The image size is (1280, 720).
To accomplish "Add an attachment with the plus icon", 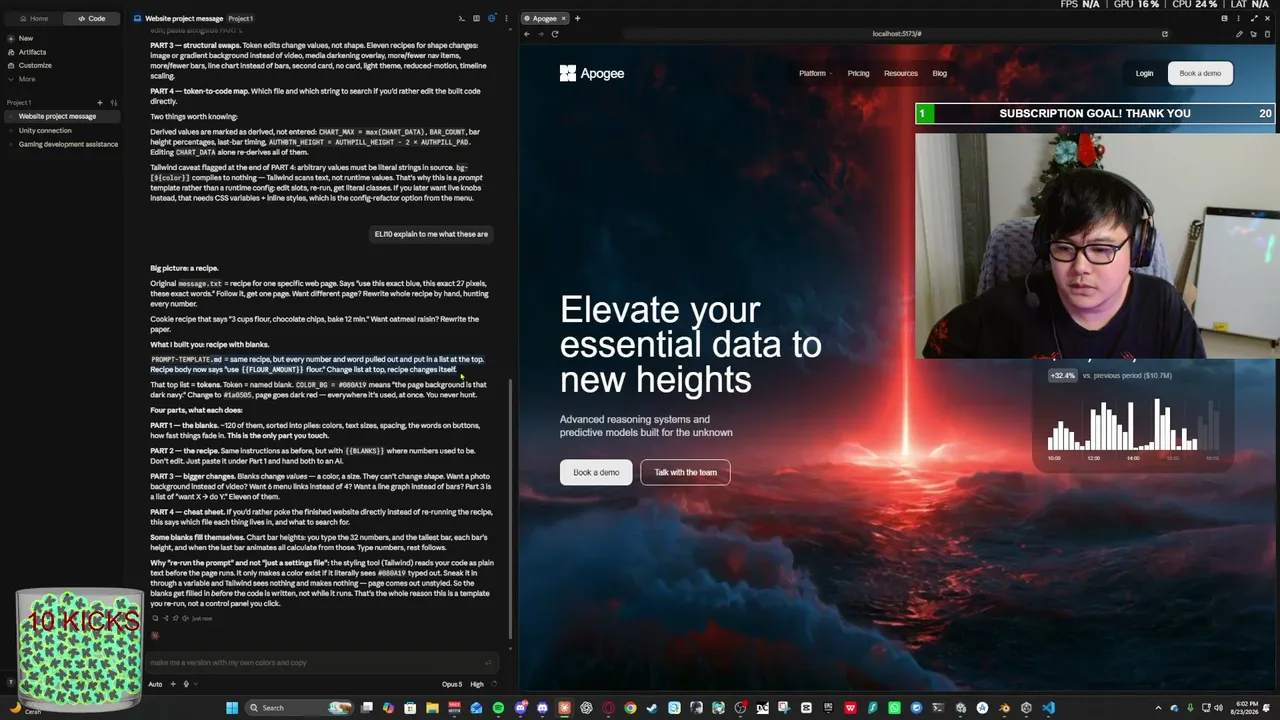I will (x=172, y=684).
